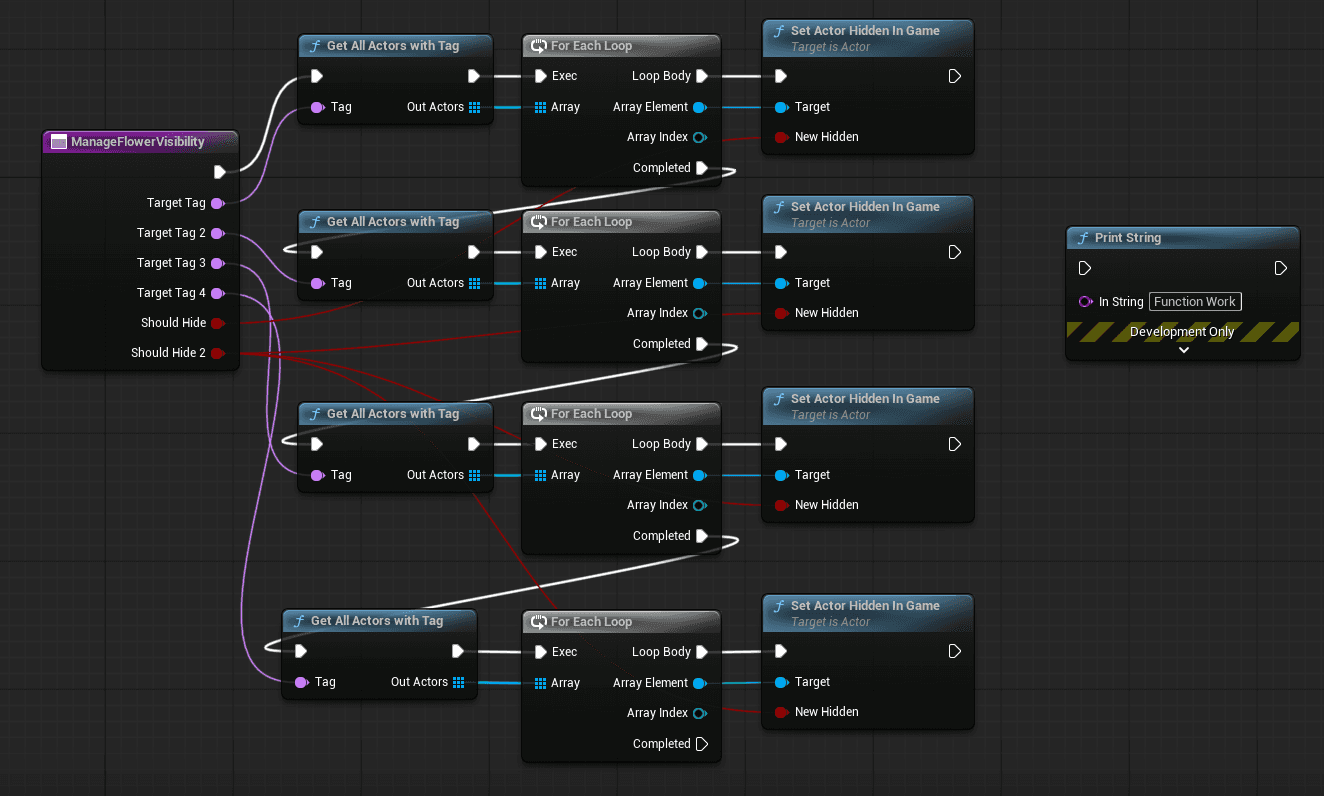Click the Function Work text field on Print String
Image resolution: width=1324 pixels, height=796 pixels.
click(1194, 301)
